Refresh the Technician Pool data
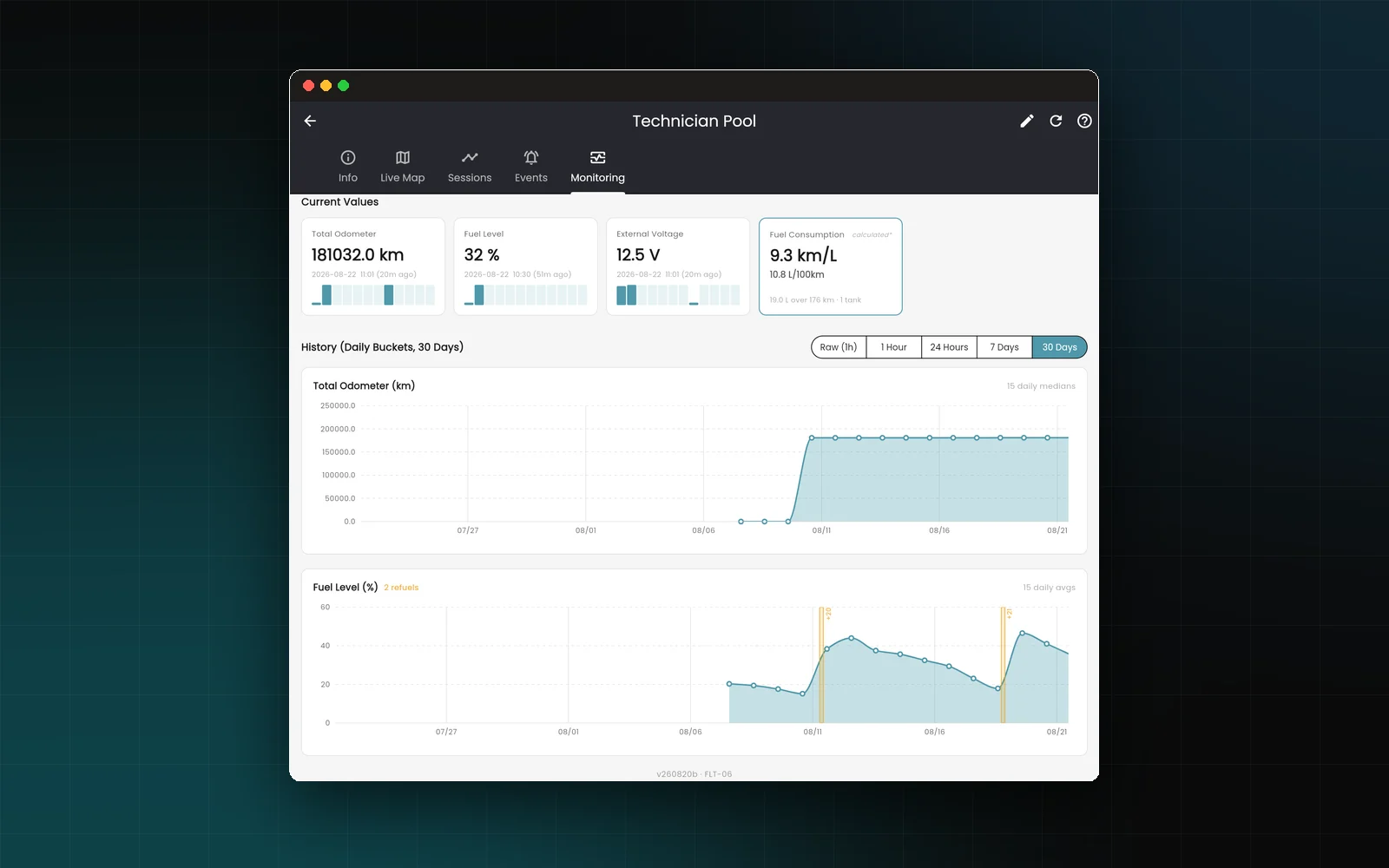 1056,122
